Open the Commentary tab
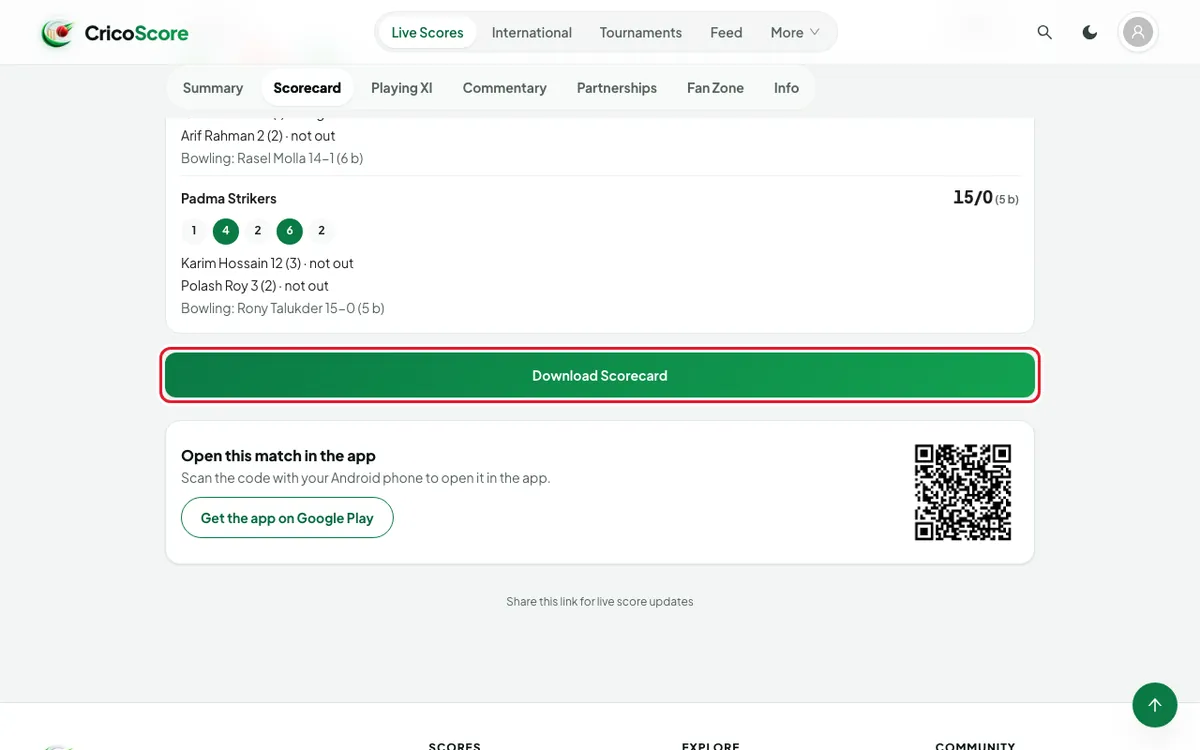1200x750 pixels. click(505, 88)
